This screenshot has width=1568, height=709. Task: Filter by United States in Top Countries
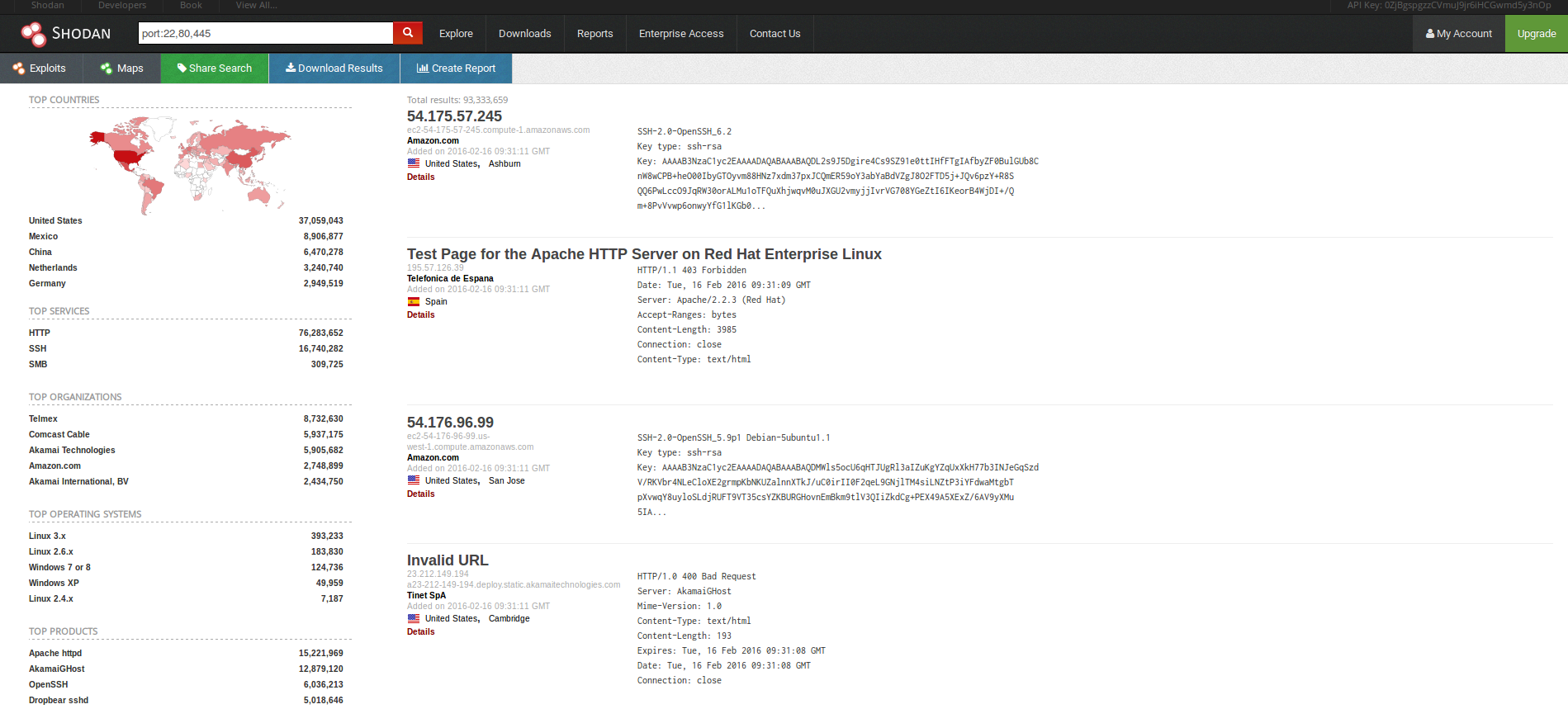[x=55, y=221]
